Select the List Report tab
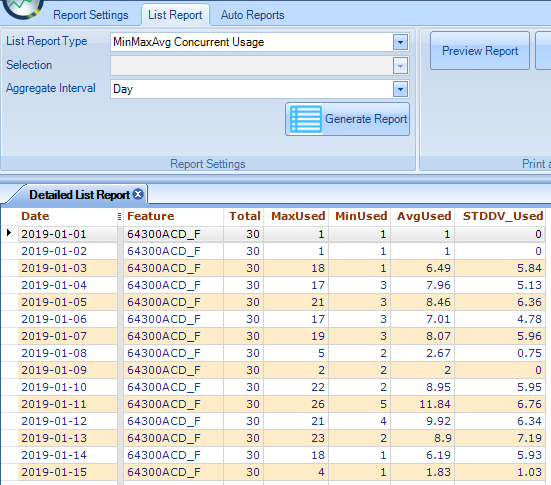This screenshot has height=485, width=551. 175,15
